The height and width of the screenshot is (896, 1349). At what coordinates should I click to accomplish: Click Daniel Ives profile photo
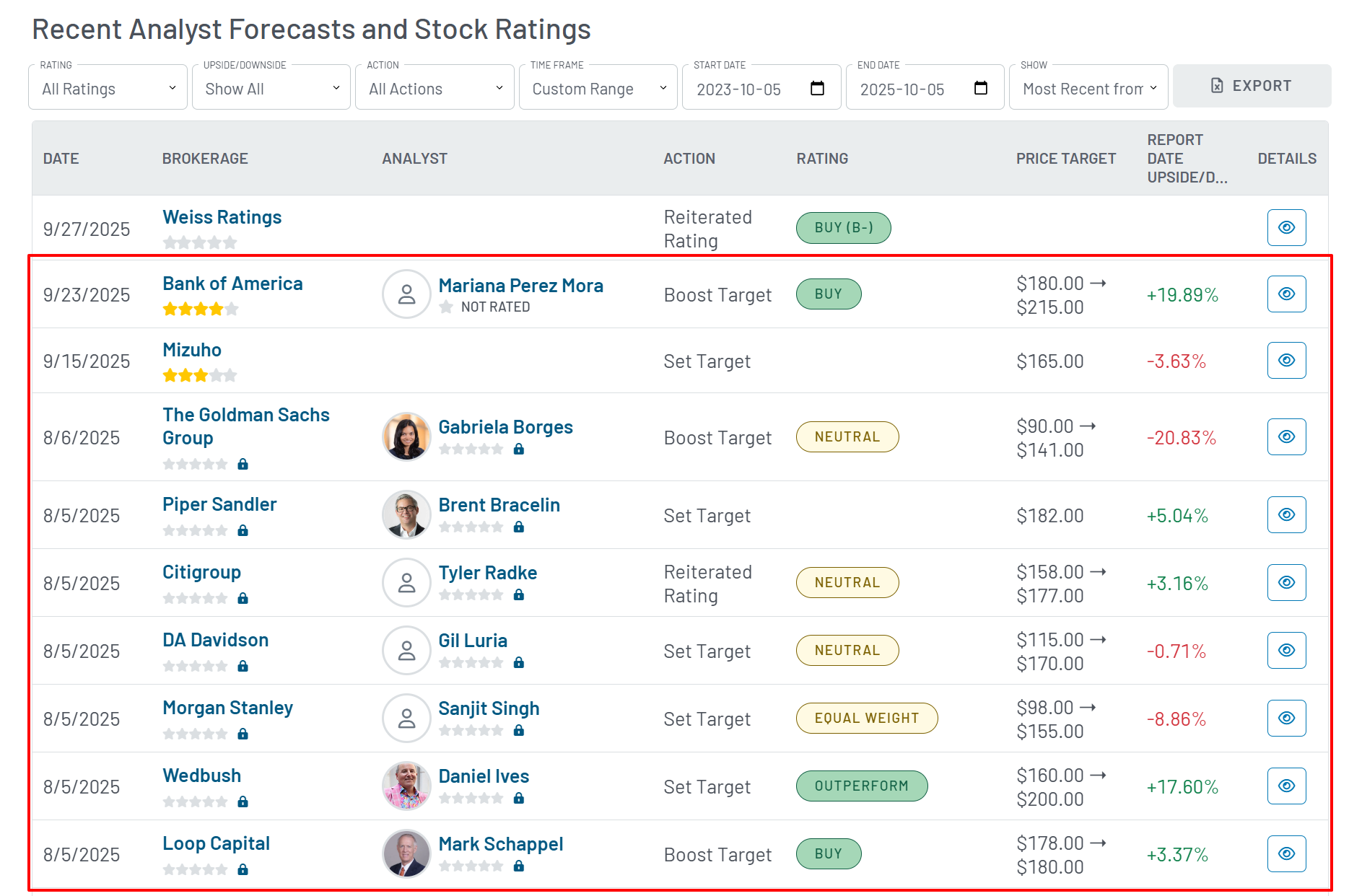click(406, 786)
